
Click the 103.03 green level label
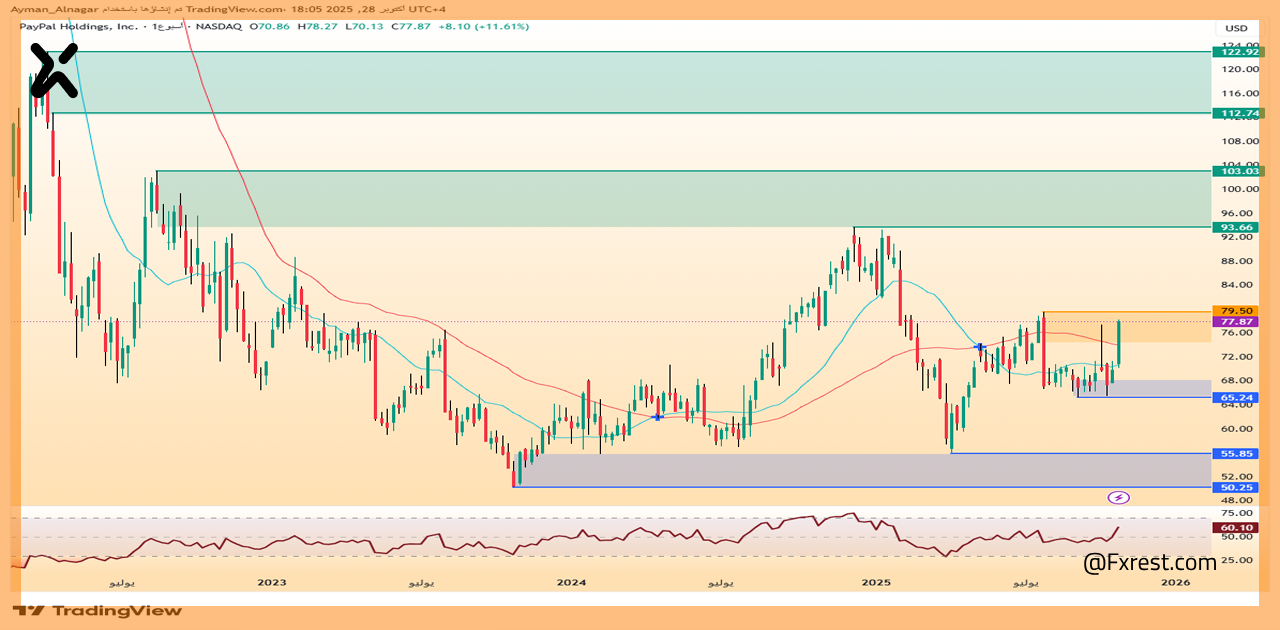[x=1236, y=171]
